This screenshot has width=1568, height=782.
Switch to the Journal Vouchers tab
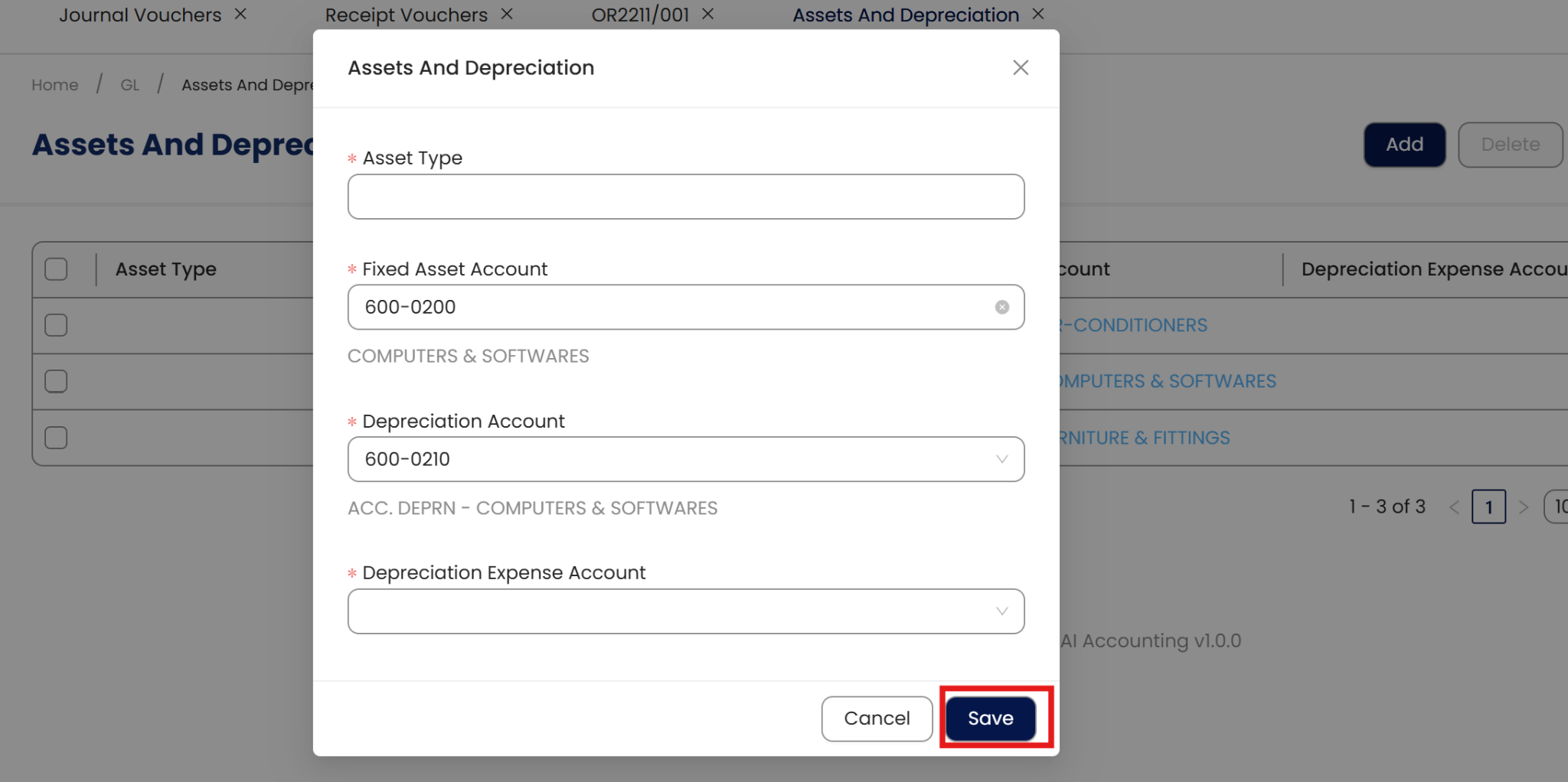140,15
